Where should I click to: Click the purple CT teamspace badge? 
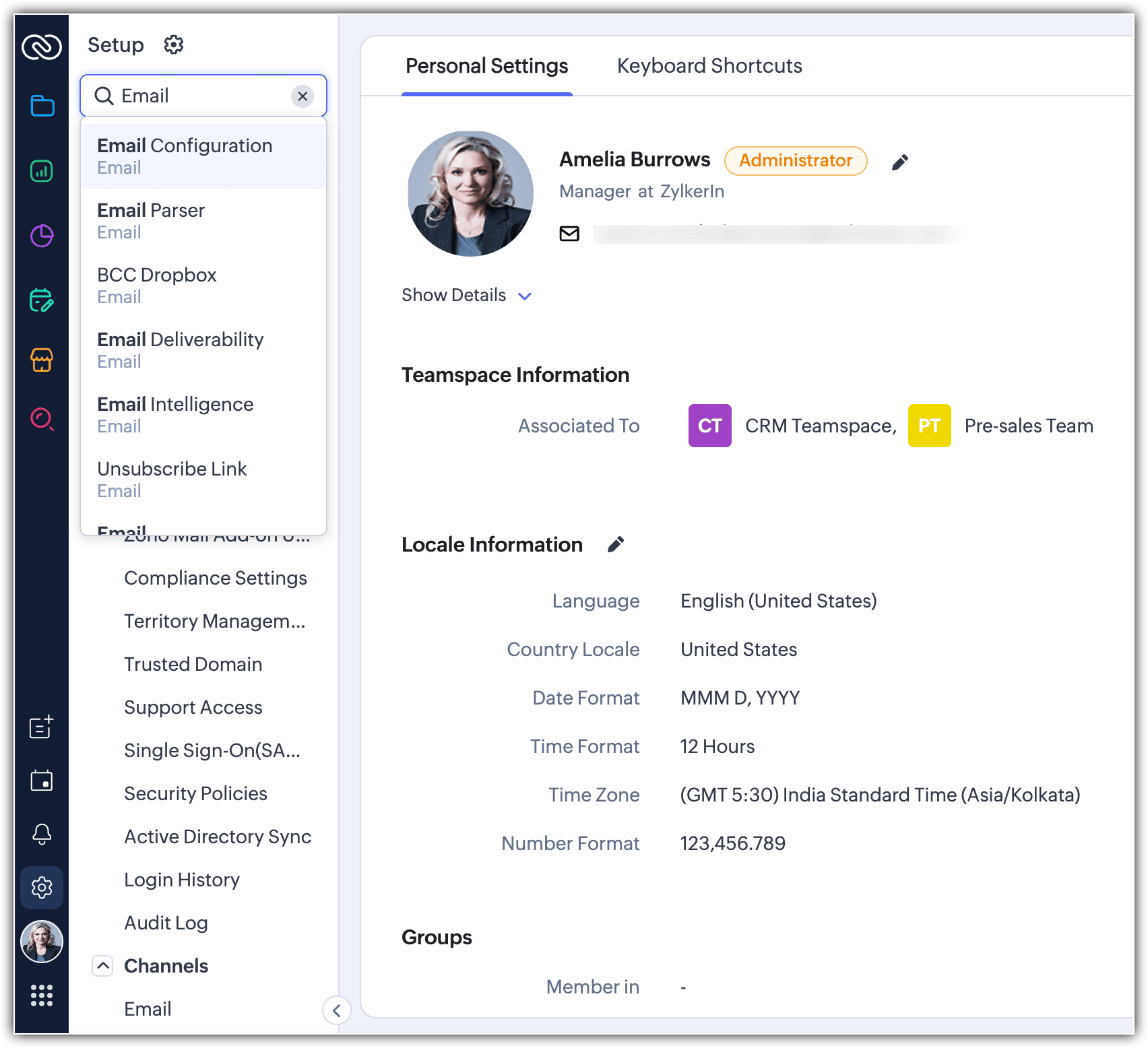(709, 426)
